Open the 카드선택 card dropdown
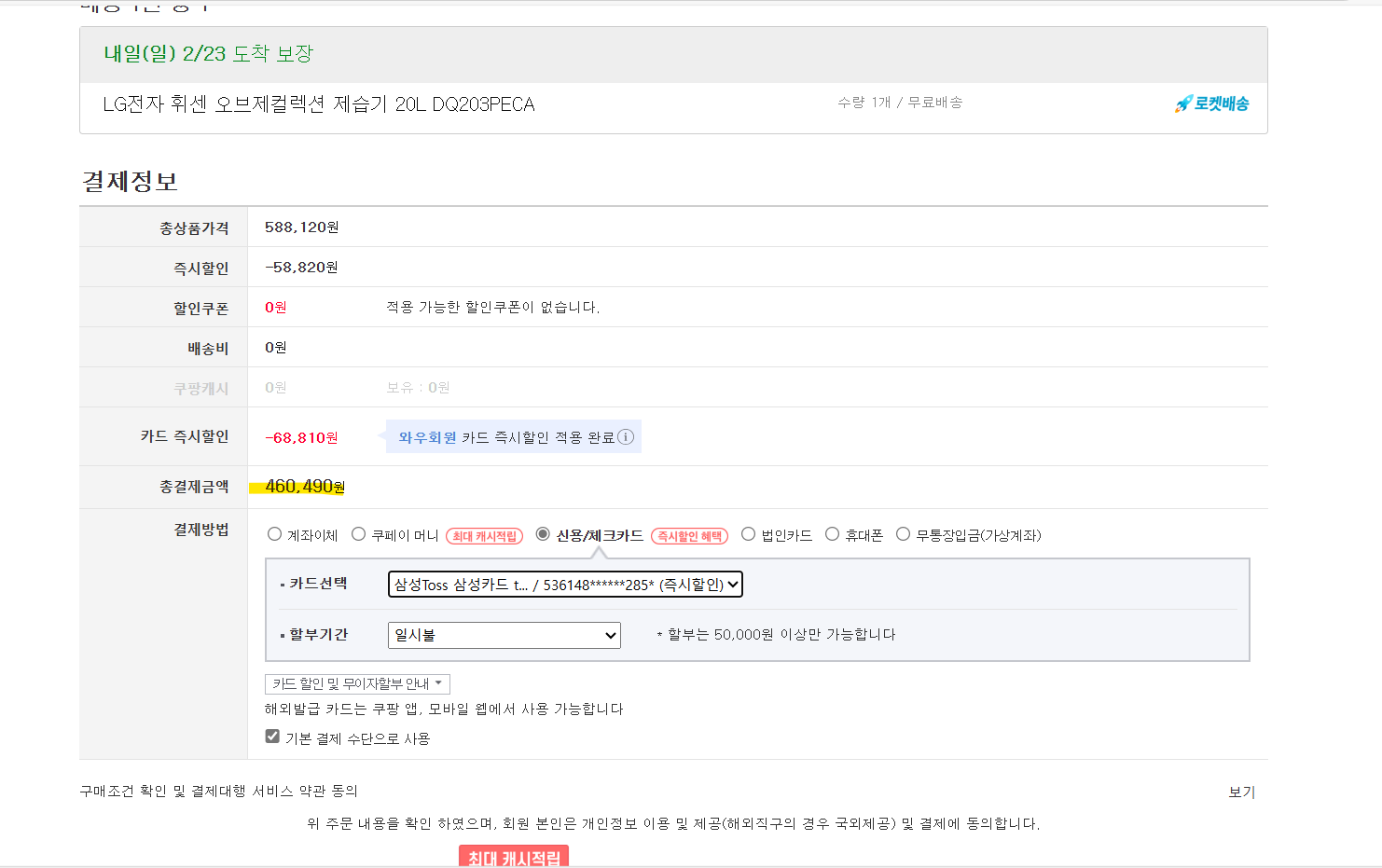The height and width of the screenshot is (868, 1382). [x=565, y=585]
